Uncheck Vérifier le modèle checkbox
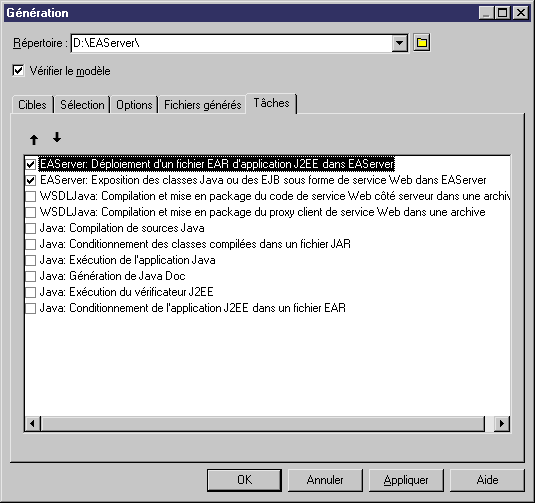 tap(18, 71)
